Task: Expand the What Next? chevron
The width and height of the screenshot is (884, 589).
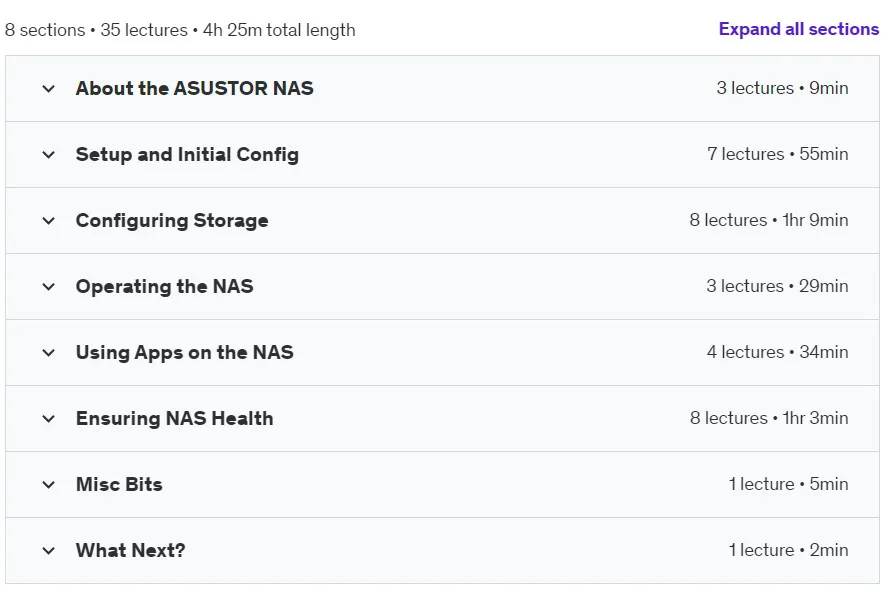Action: [48, 550]
